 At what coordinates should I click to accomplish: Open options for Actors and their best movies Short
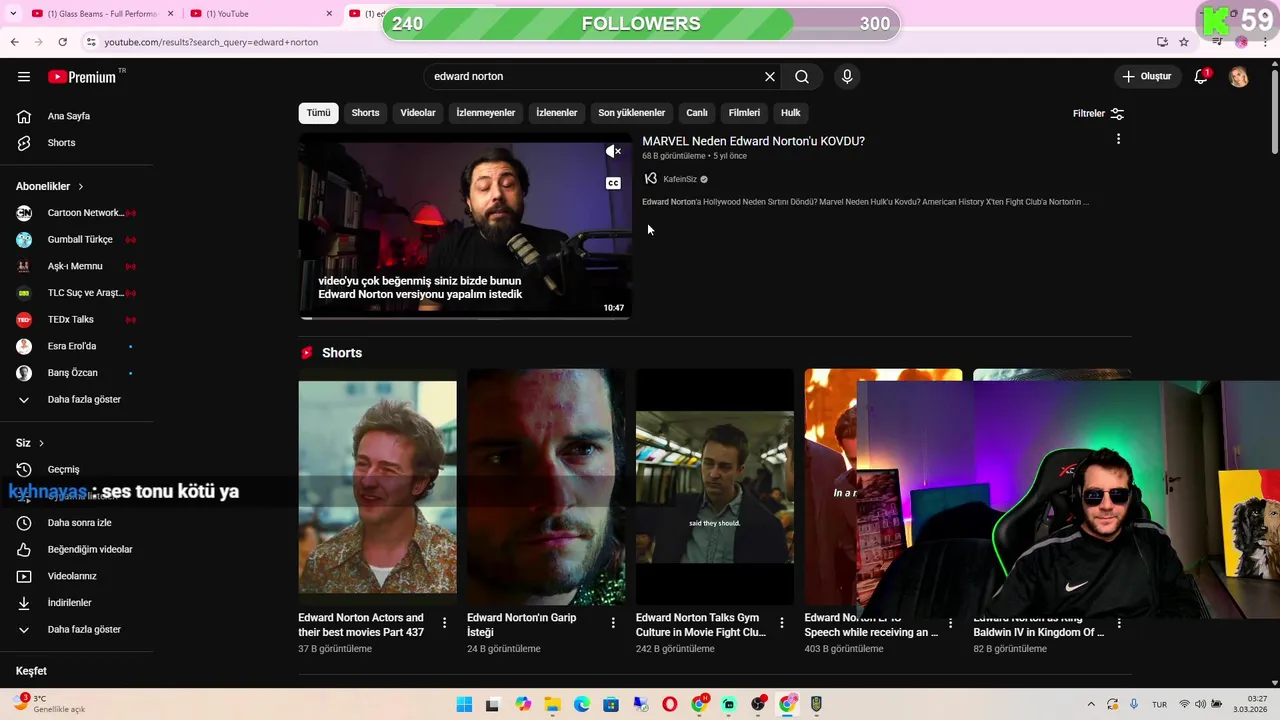(445, 623)
